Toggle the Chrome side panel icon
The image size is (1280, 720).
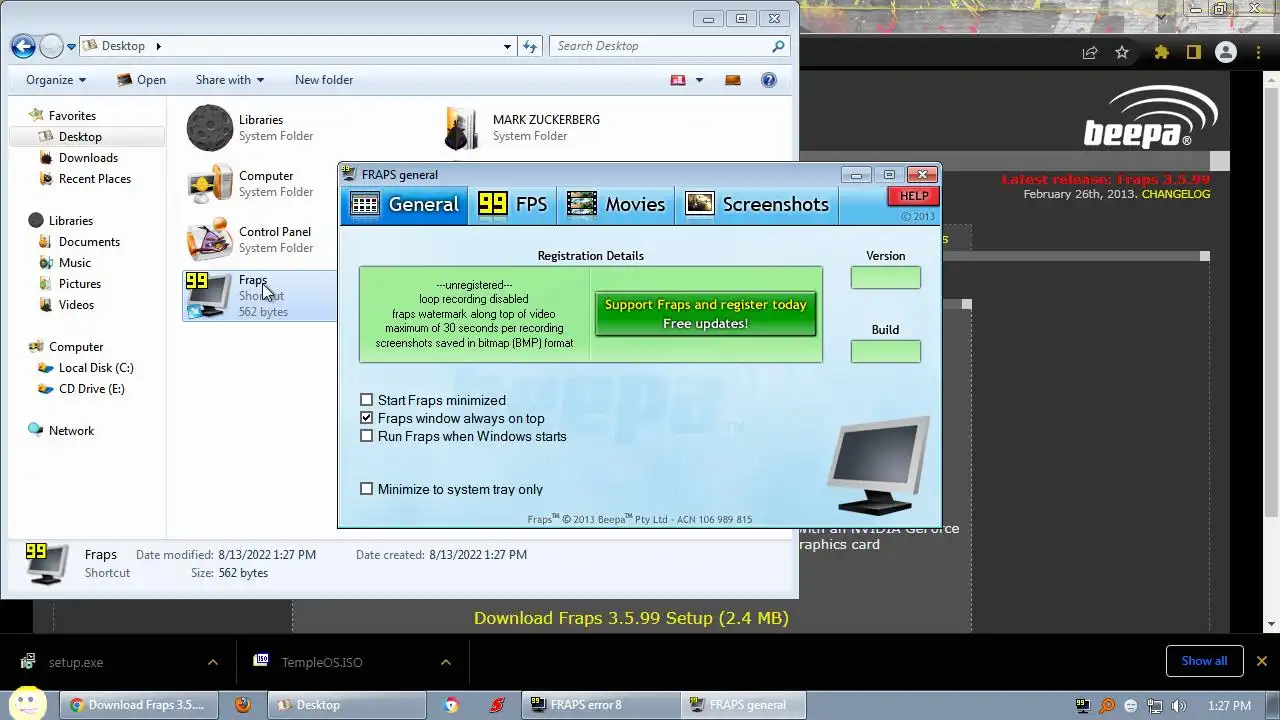1193,53
